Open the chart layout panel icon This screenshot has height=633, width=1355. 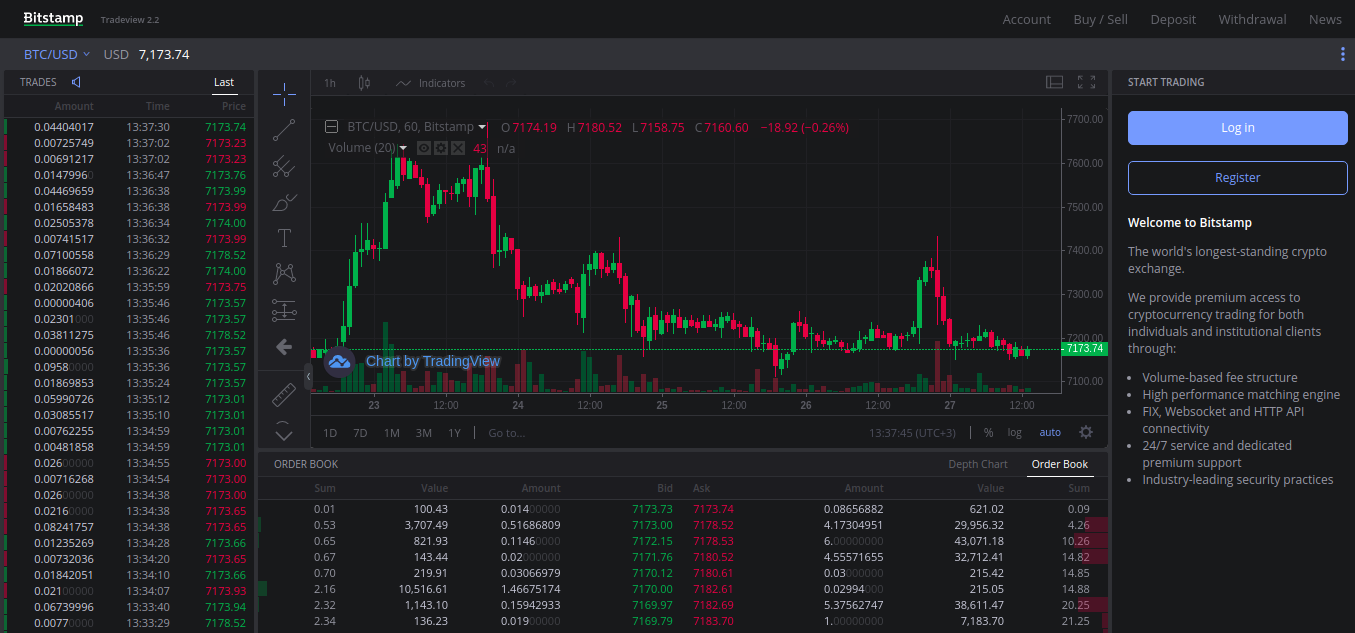[x=1054, y=82]
